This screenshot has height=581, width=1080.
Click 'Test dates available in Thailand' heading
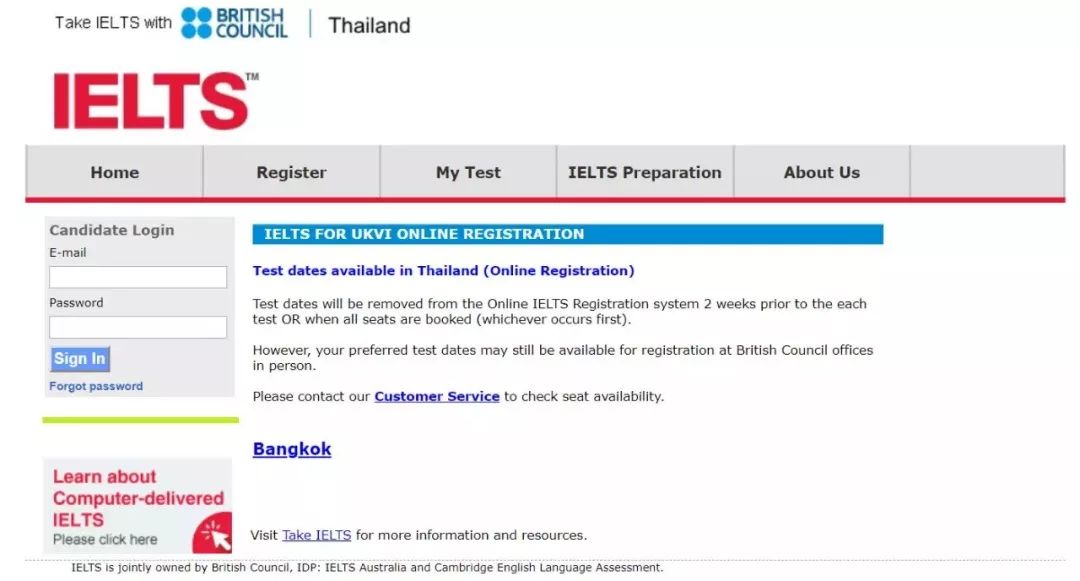pyautogui.click(x=443, y=270)
